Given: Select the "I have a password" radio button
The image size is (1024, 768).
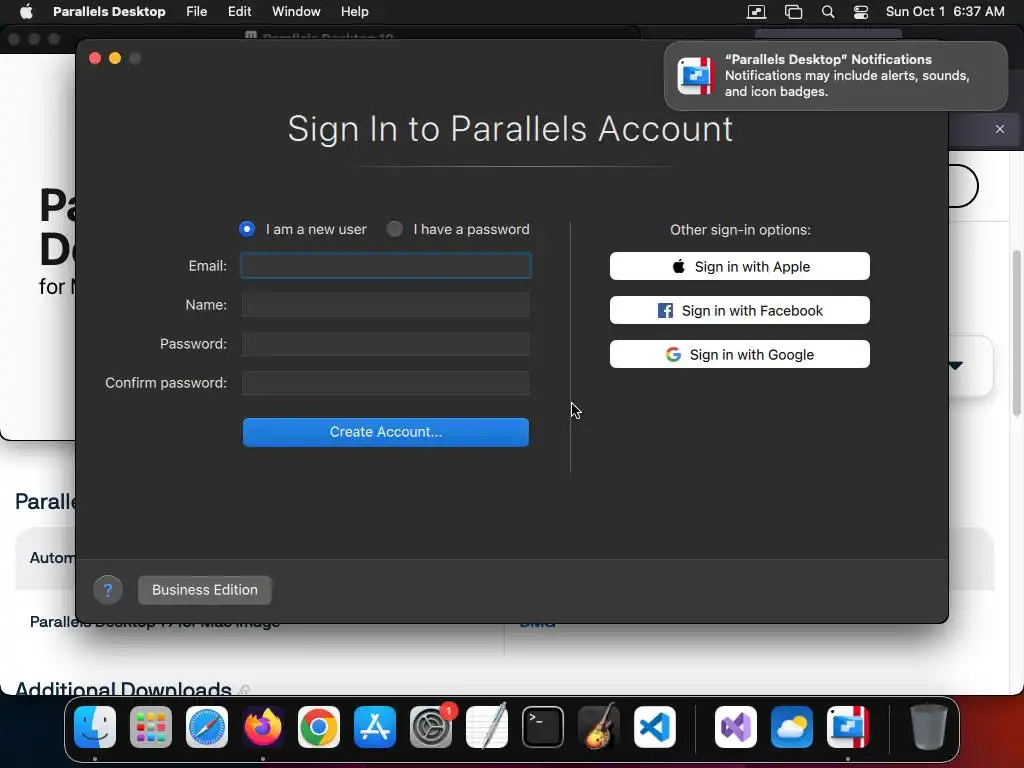Looking at the screenshot, I should tap(394, 229).
